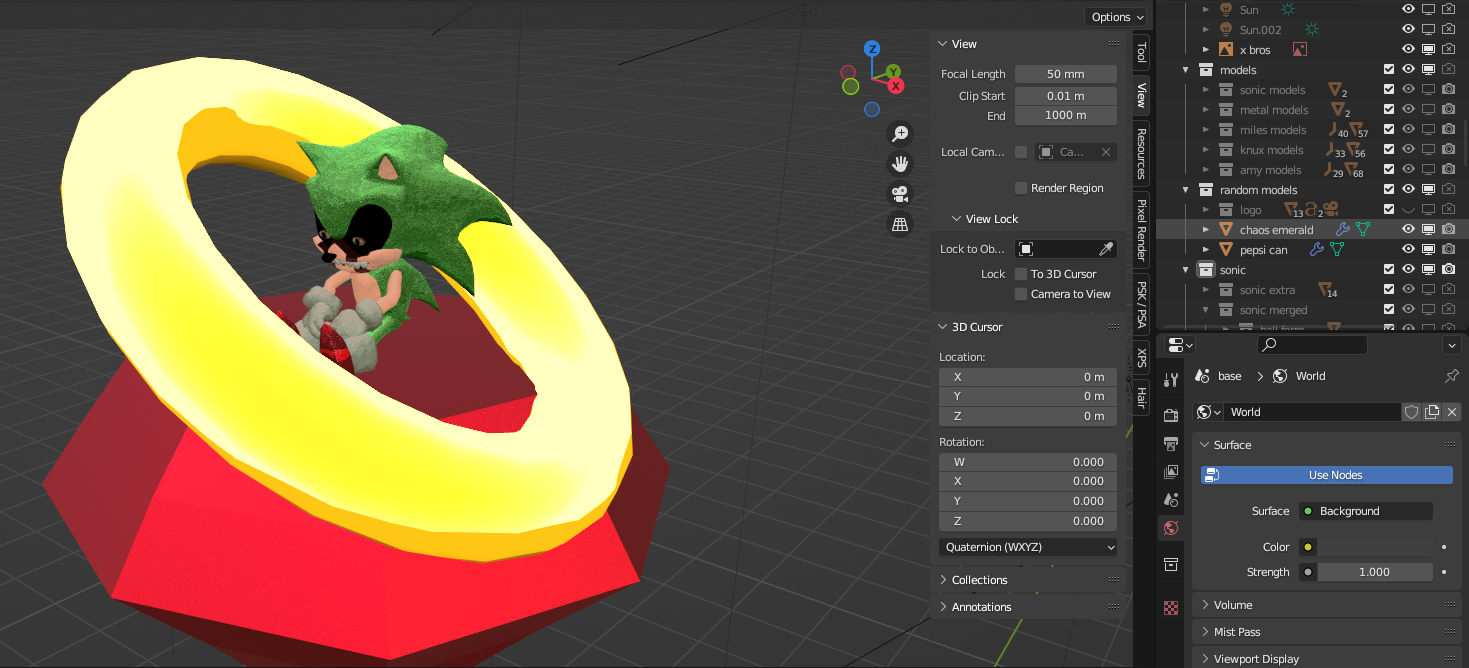Switch to the PSK / PSA sidebar tab
Image resolution: width=1469 pixels, height=668 pixels.
pyautogui.click(x=1141, y=304)
